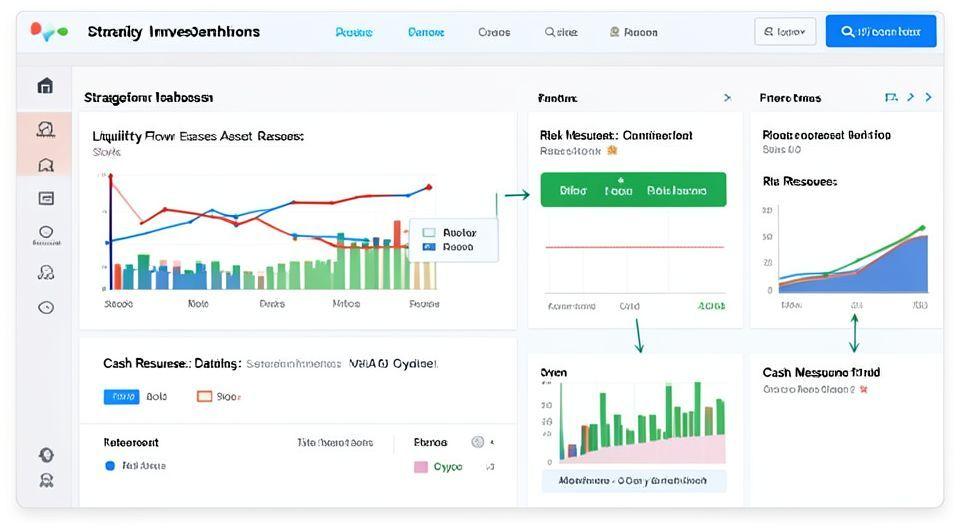The height and width of the screenshot is (528, 960).
Task: Click the pink color swatch beside Cyoe
Action: pyautogui.click(x=420, y=467)
